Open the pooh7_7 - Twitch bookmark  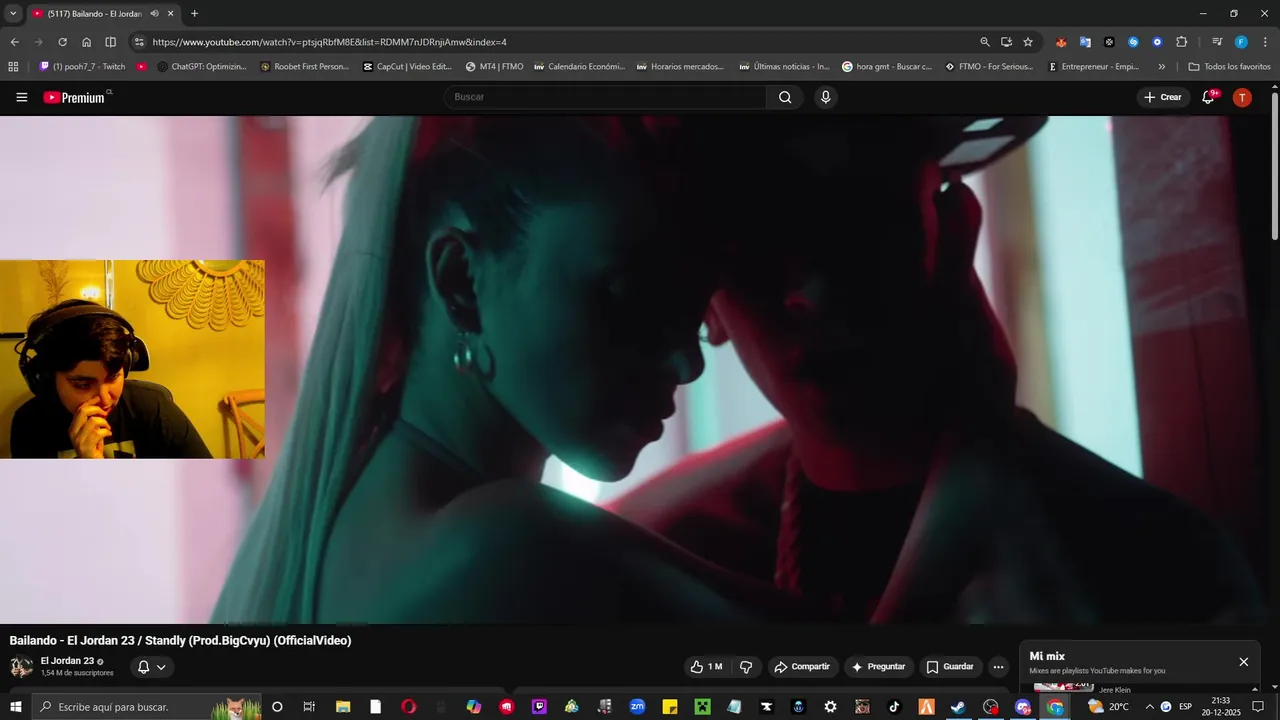click(x=82, y=67)
